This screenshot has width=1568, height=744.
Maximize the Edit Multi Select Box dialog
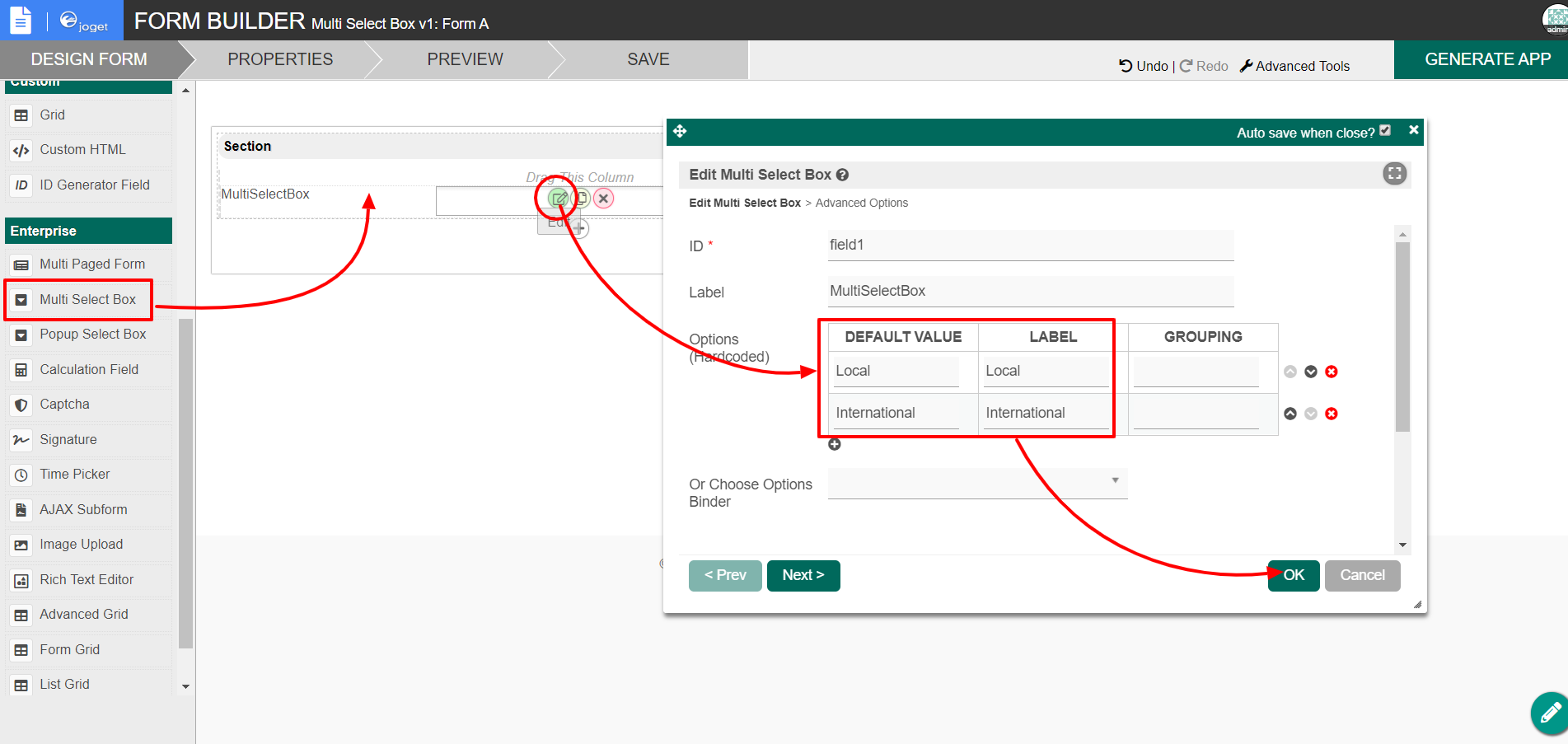pyautogui.click(x=1394, y=174)
